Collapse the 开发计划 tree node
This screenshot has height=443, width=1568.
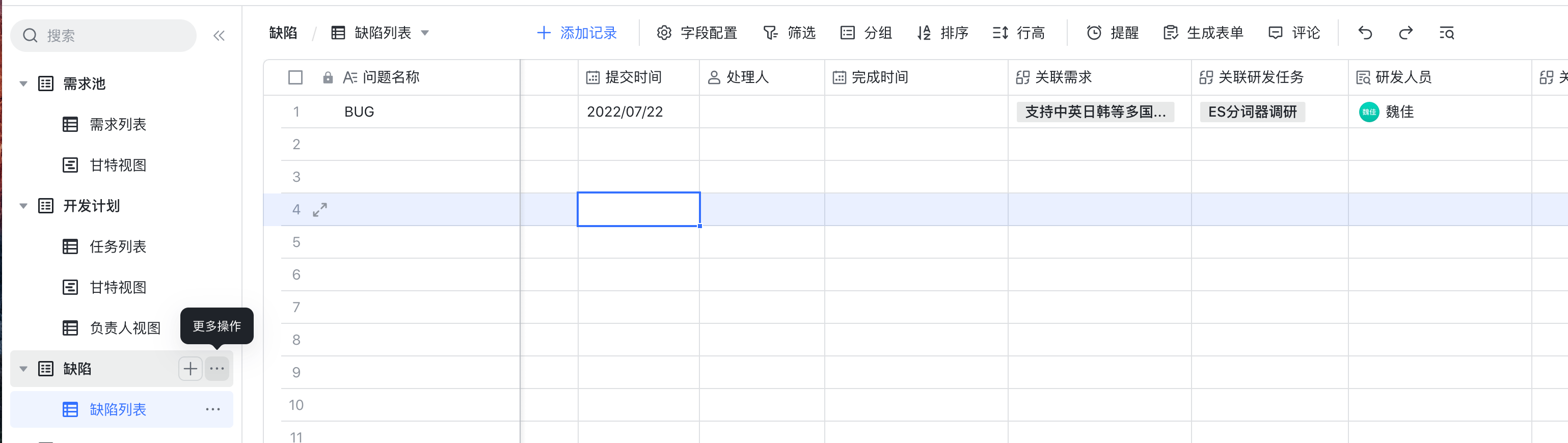(x=24, y=206)
